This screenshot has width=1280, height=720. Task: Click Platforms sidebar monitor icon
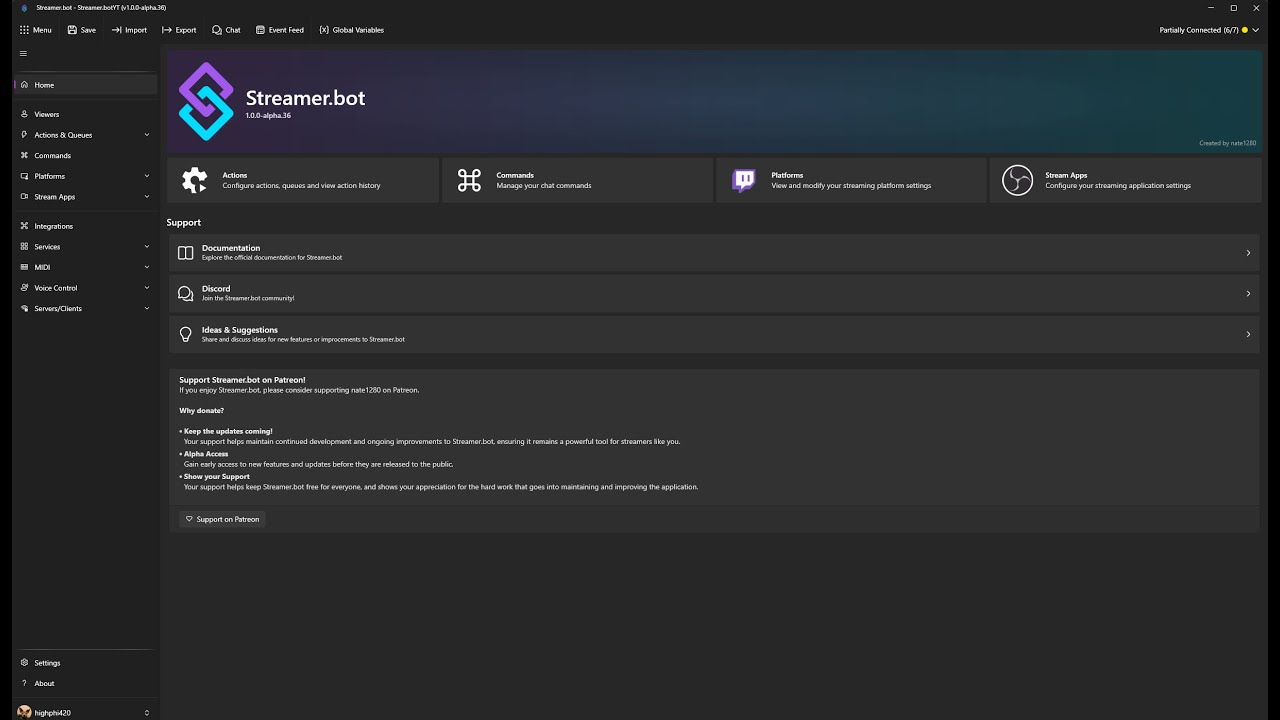point(24,176)
